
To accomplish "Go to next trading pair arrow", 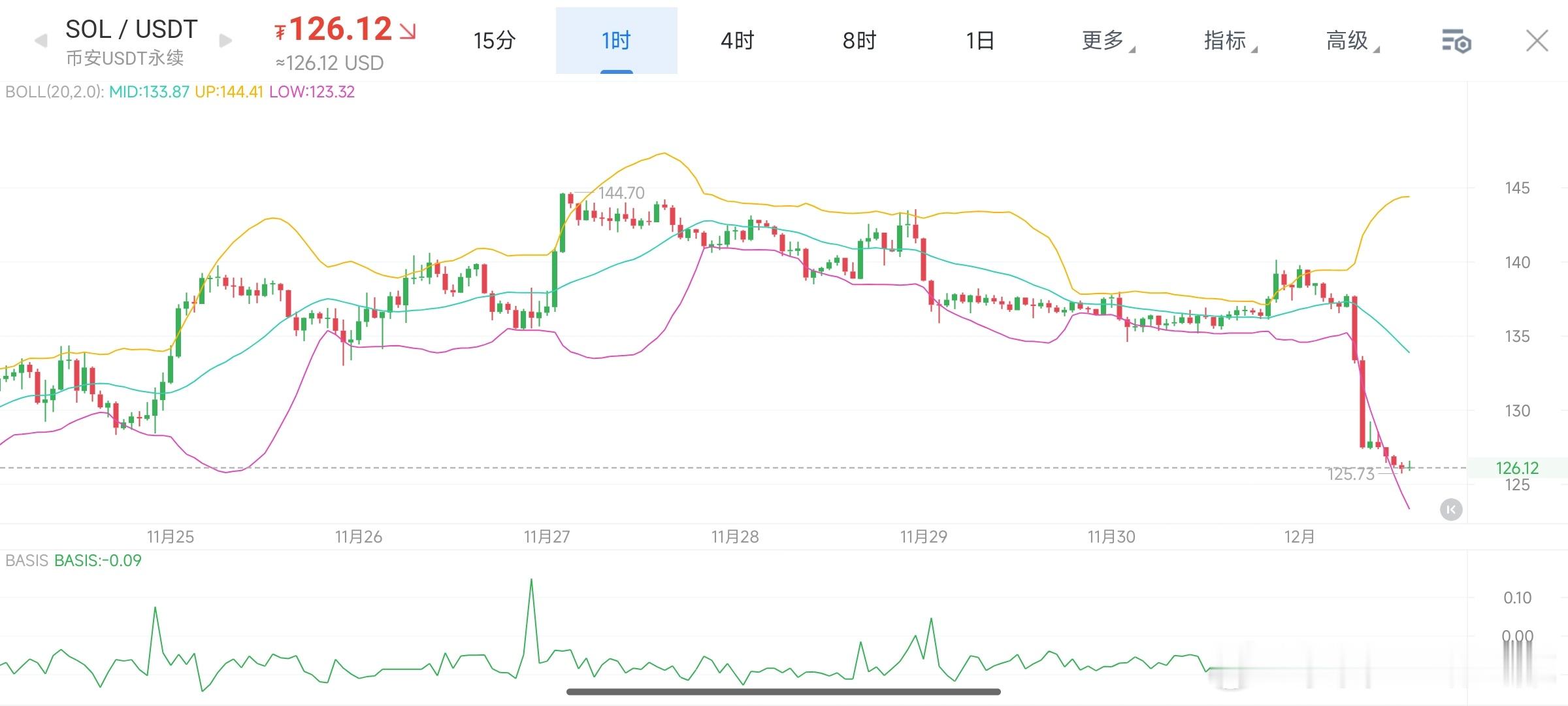I will pyautogui.click(x=225, y=41).
